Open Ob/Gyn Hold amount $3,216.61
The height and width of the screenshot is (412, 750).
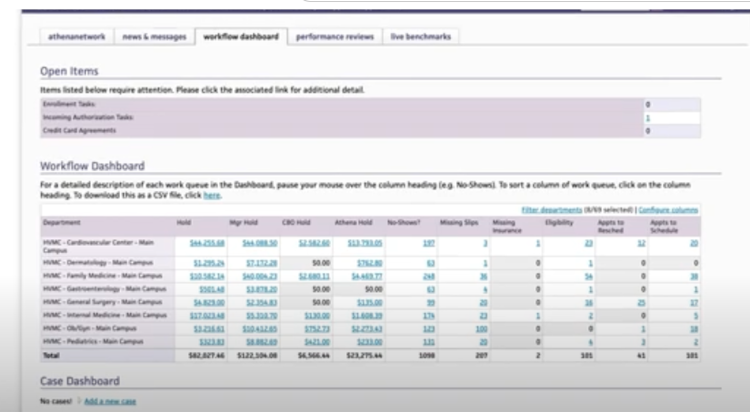(209, 329)
